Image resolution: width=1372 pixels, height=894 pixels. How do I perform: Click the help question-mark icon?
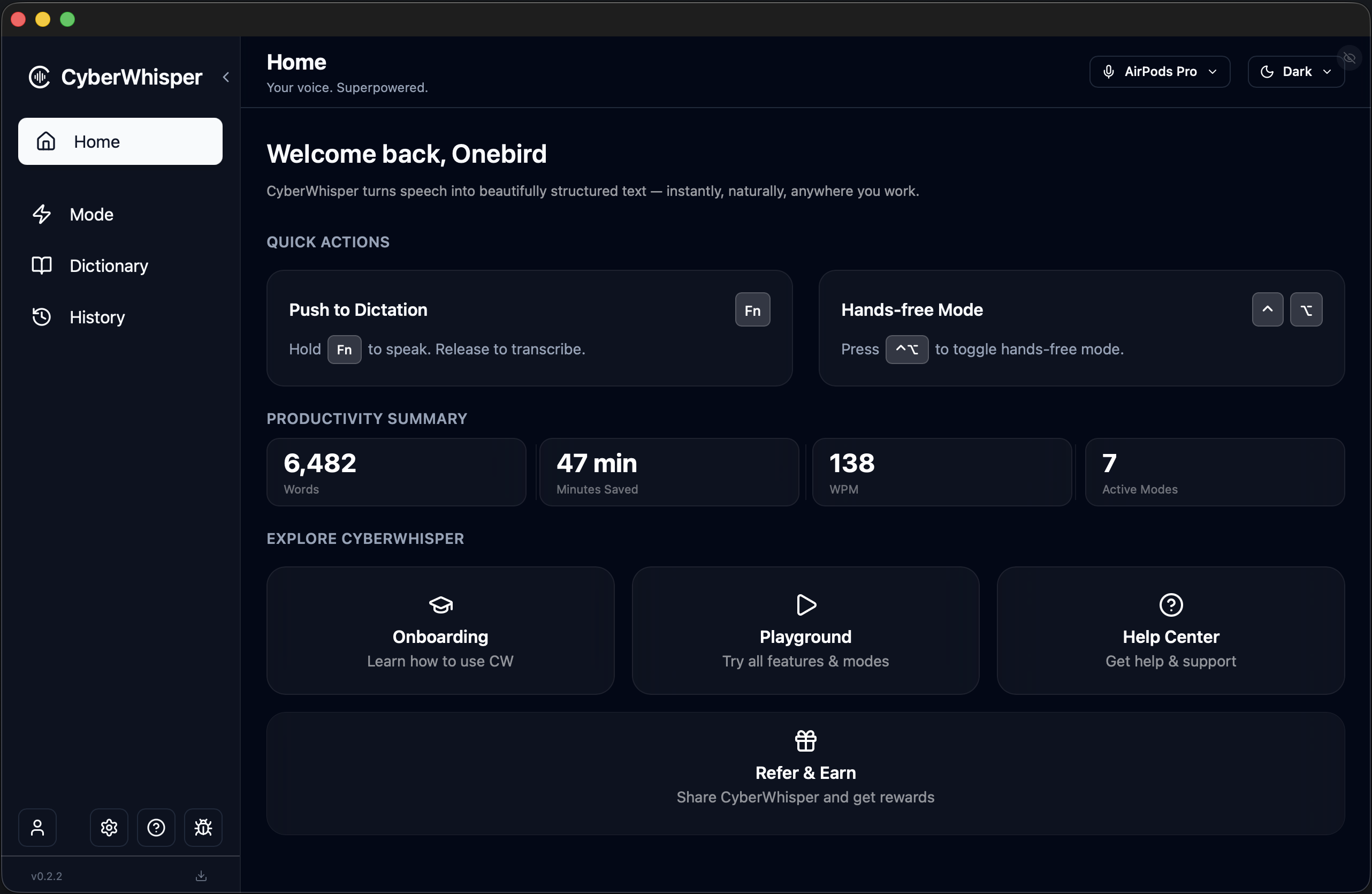click(156, 827)
